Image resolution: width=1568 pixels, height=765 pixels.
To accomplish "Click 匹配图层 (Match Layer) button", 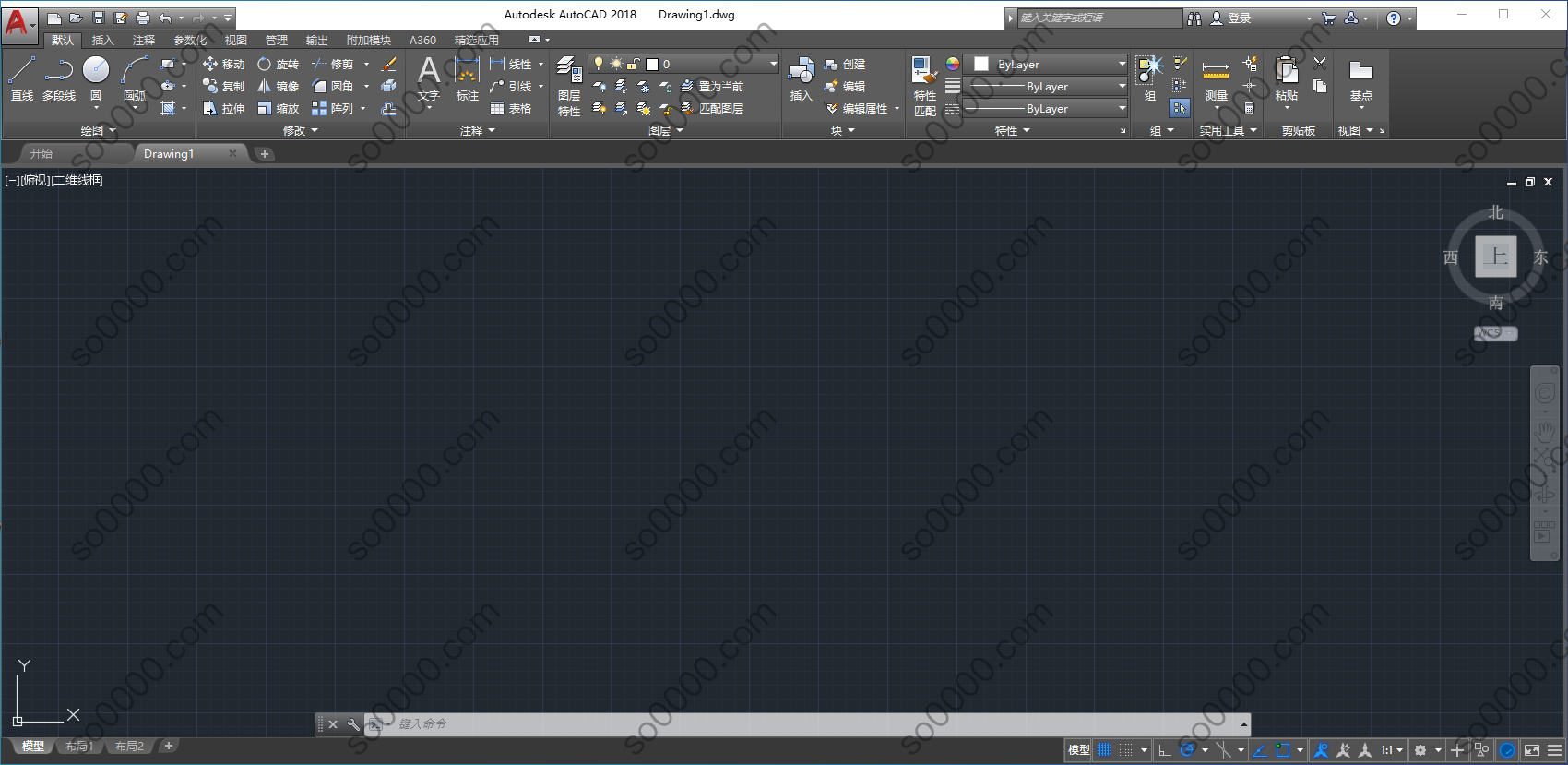I will click(712, 108).
